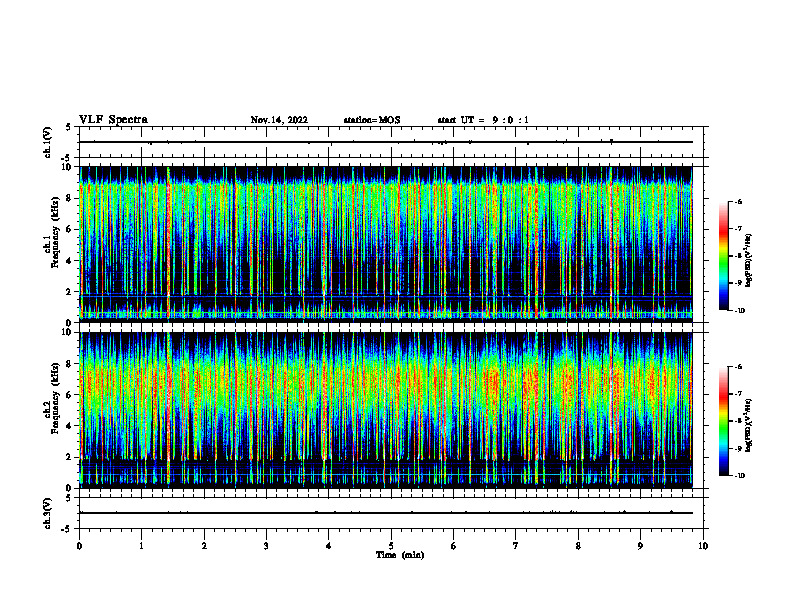
Task: Click time axis tick label "1"
Action: point(142,546)
